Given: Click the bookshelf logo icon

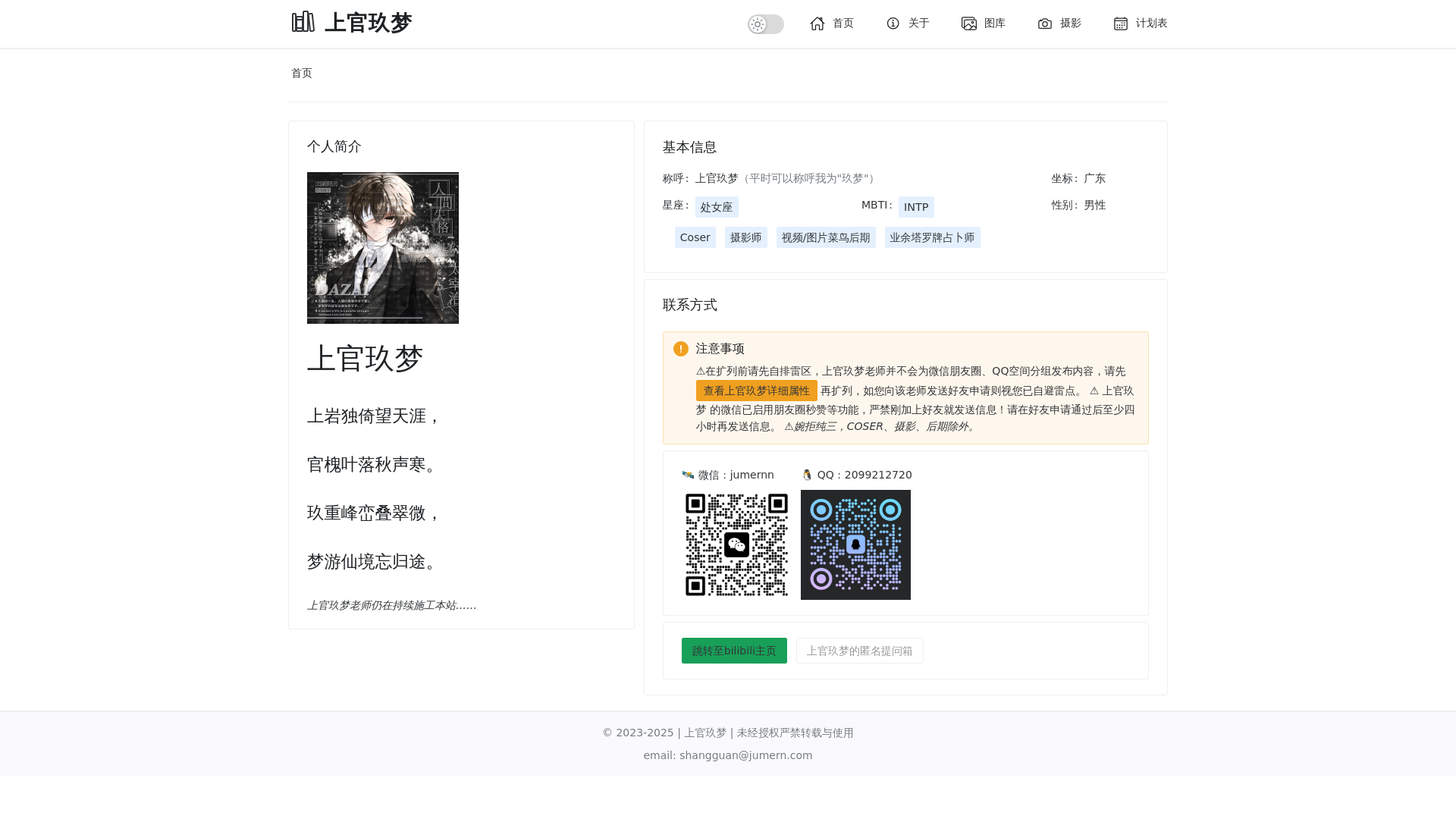Looking at the screenshot, I should click(303, 22).
